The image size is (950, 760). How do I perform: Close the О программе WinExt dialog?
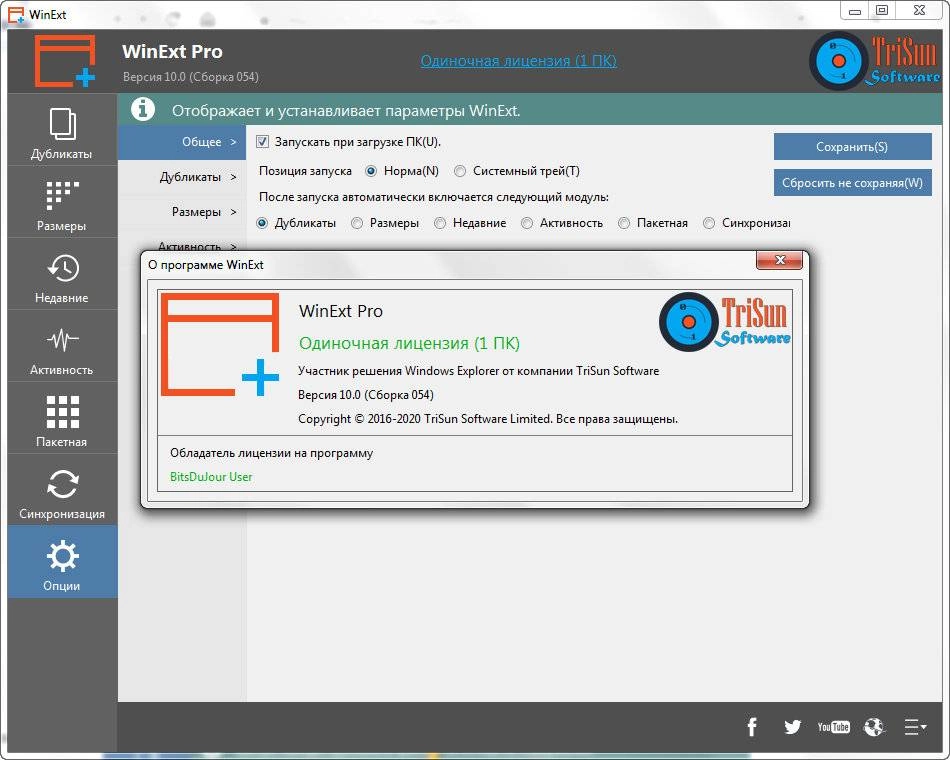coord(780,260)
